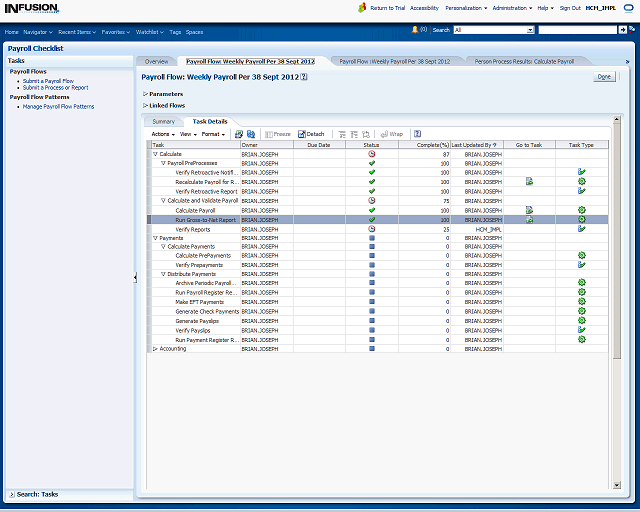640x512 pixels.
Task: Click the help icon beside the flow title
Action: point(304,76)
